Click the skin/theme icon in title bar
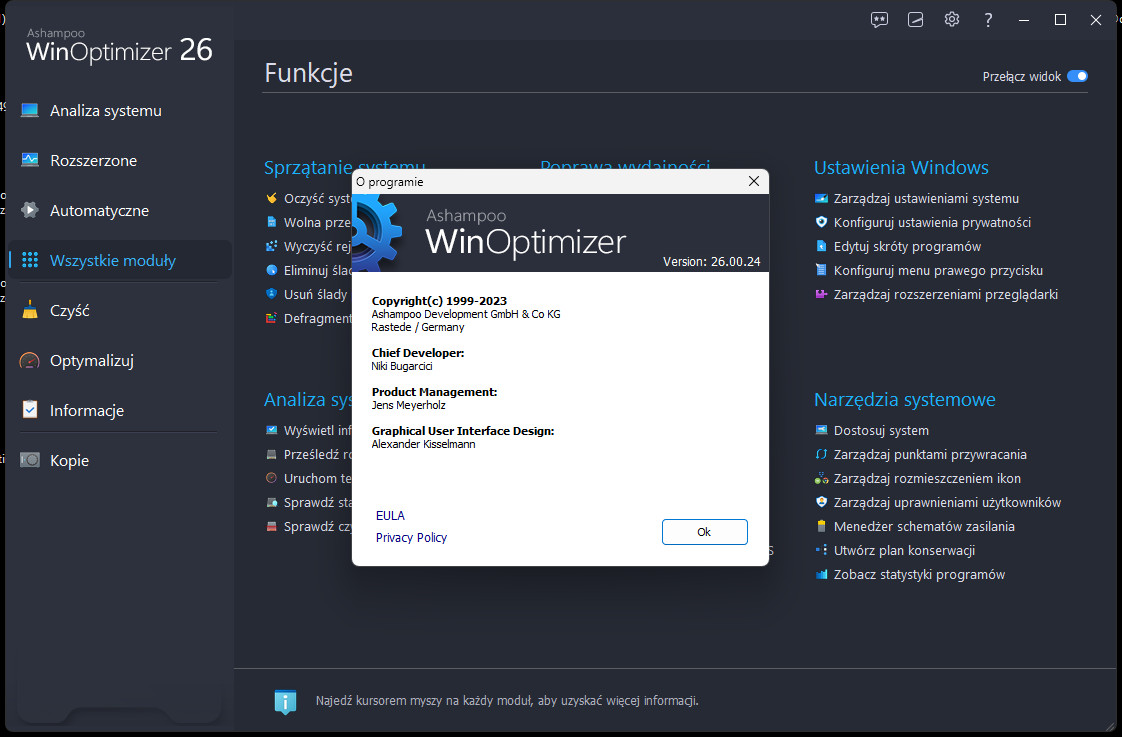1122x737 pixels. (915, 20)
